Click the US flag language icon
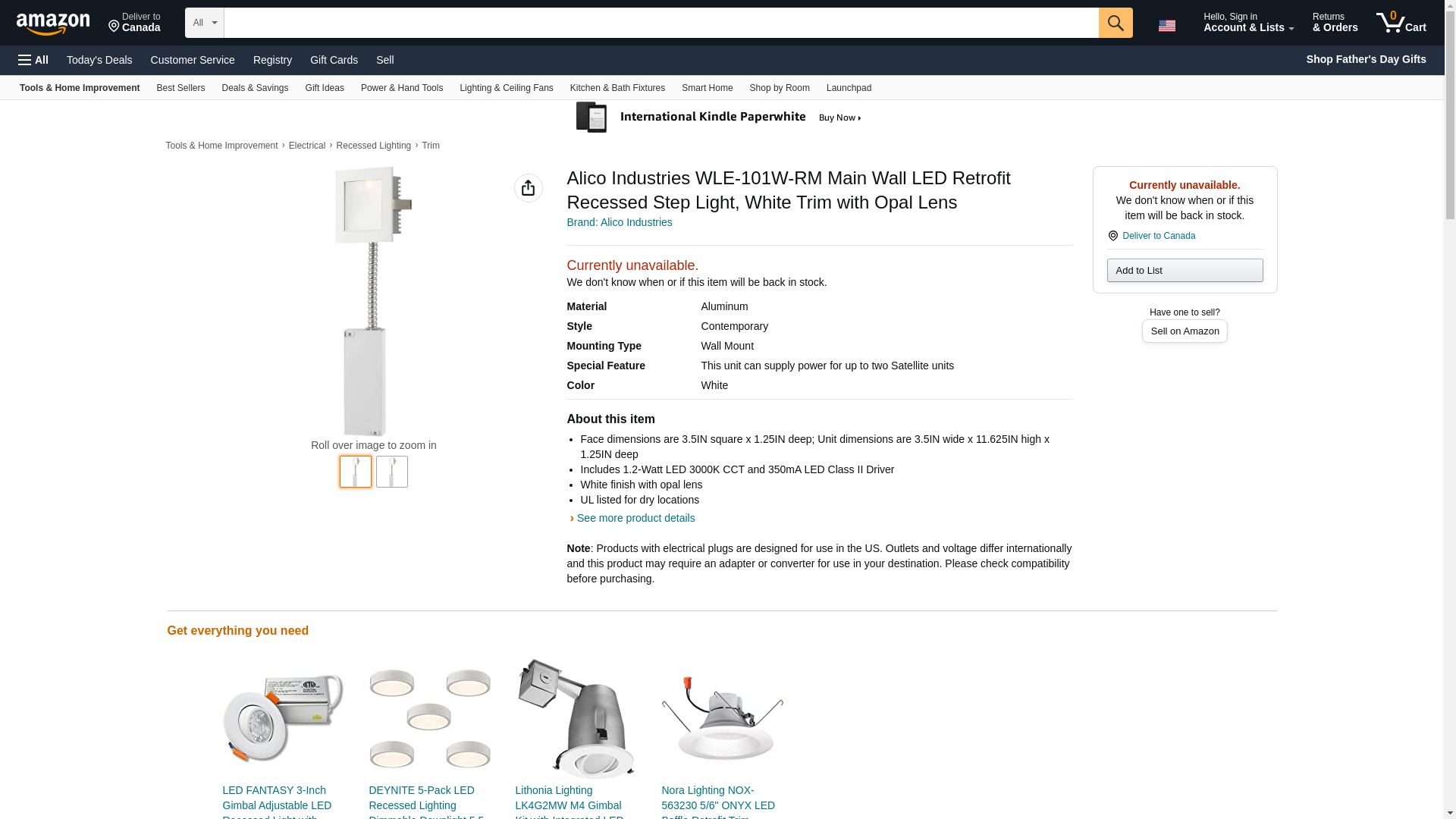Screen dimensions: 1456x819 pos(1166,26)
